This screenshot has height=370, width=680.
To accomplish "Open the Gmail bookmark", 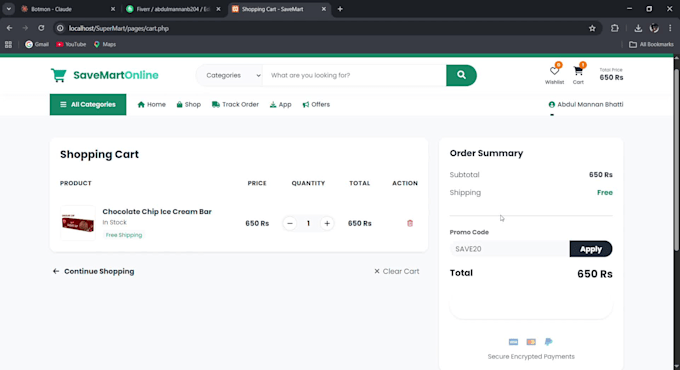I will (37, 44).
